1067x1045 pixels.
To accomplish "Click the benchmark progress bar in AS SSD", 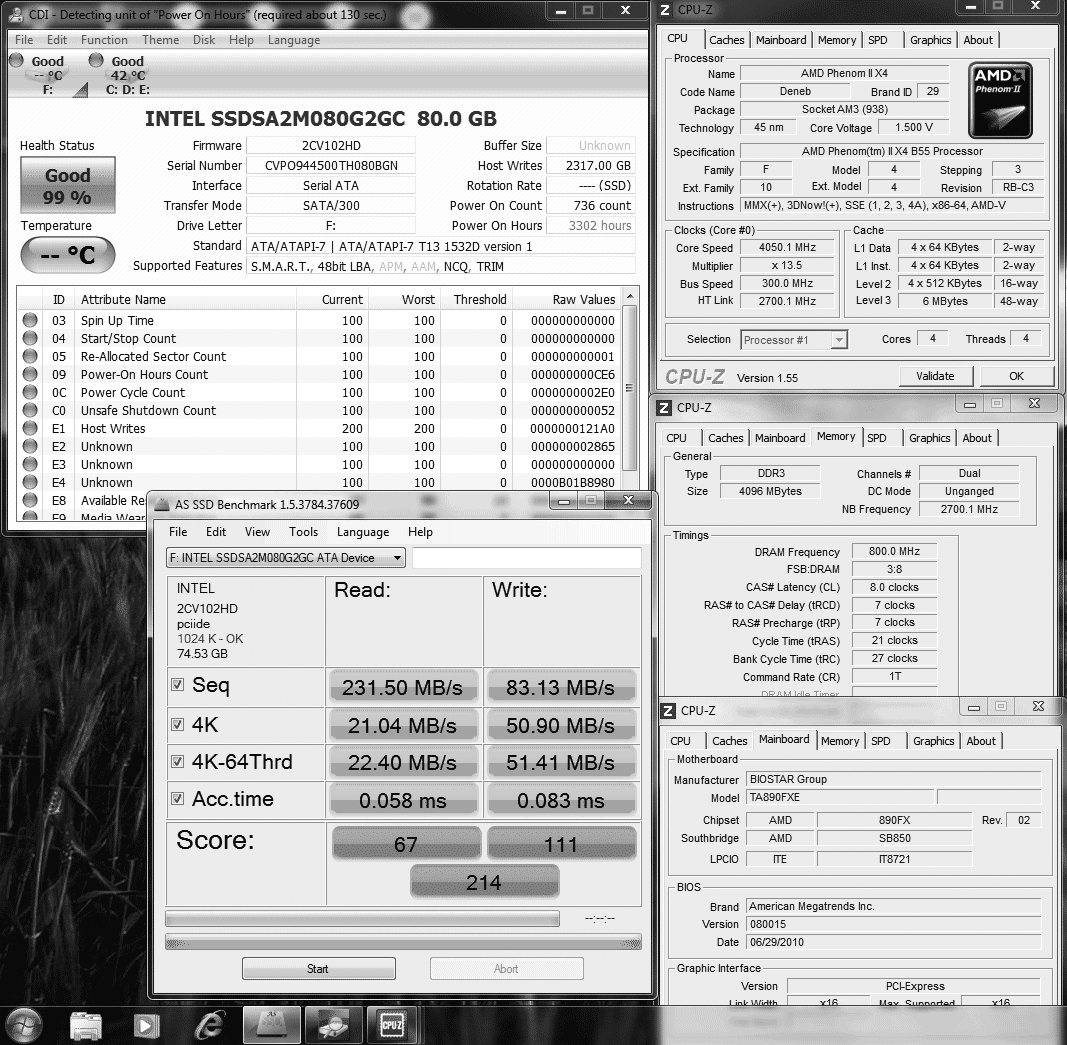I will [362, 919].
